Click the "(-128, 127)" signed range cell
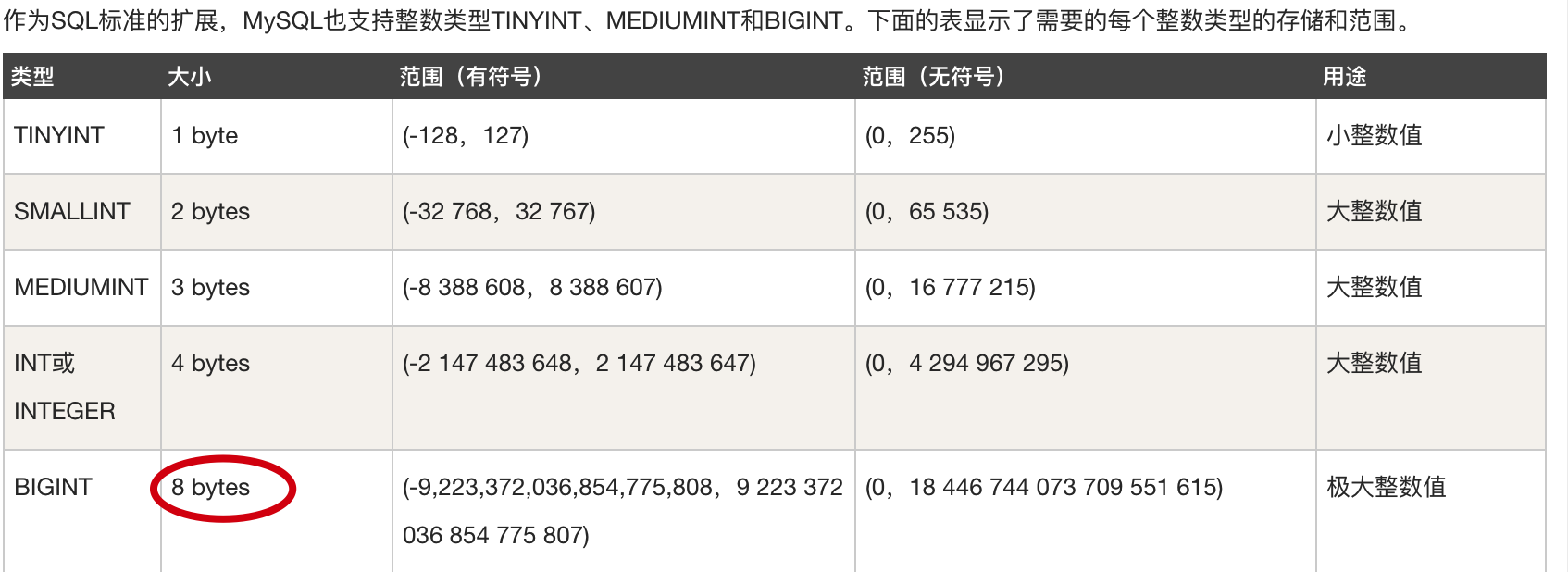The image size is (1568, 572). (x=466, y=136)
